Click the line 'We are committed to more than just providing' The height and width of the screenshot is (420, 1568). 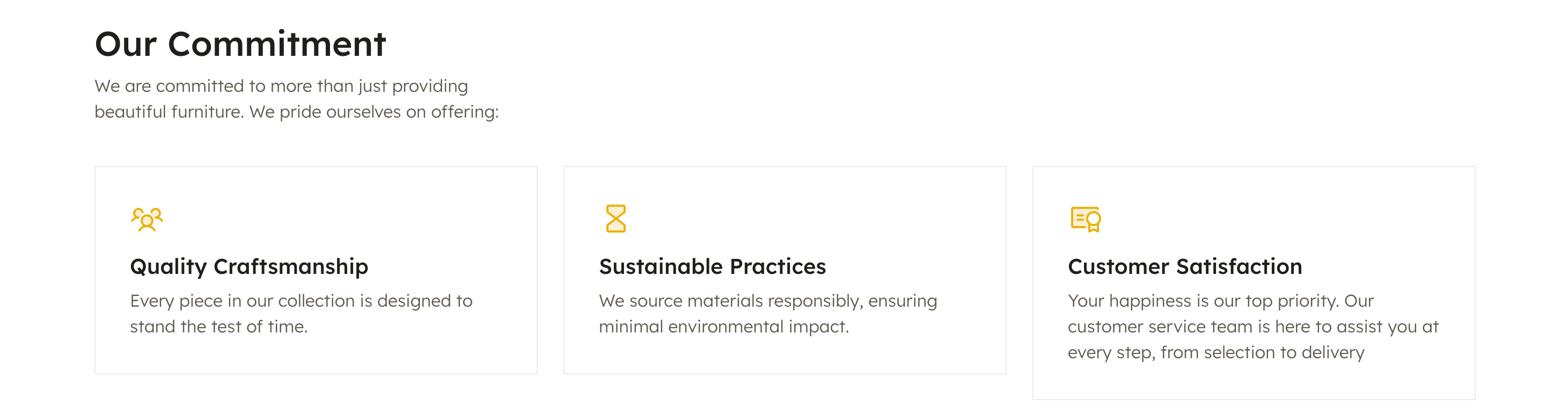[x=281, y=86]
